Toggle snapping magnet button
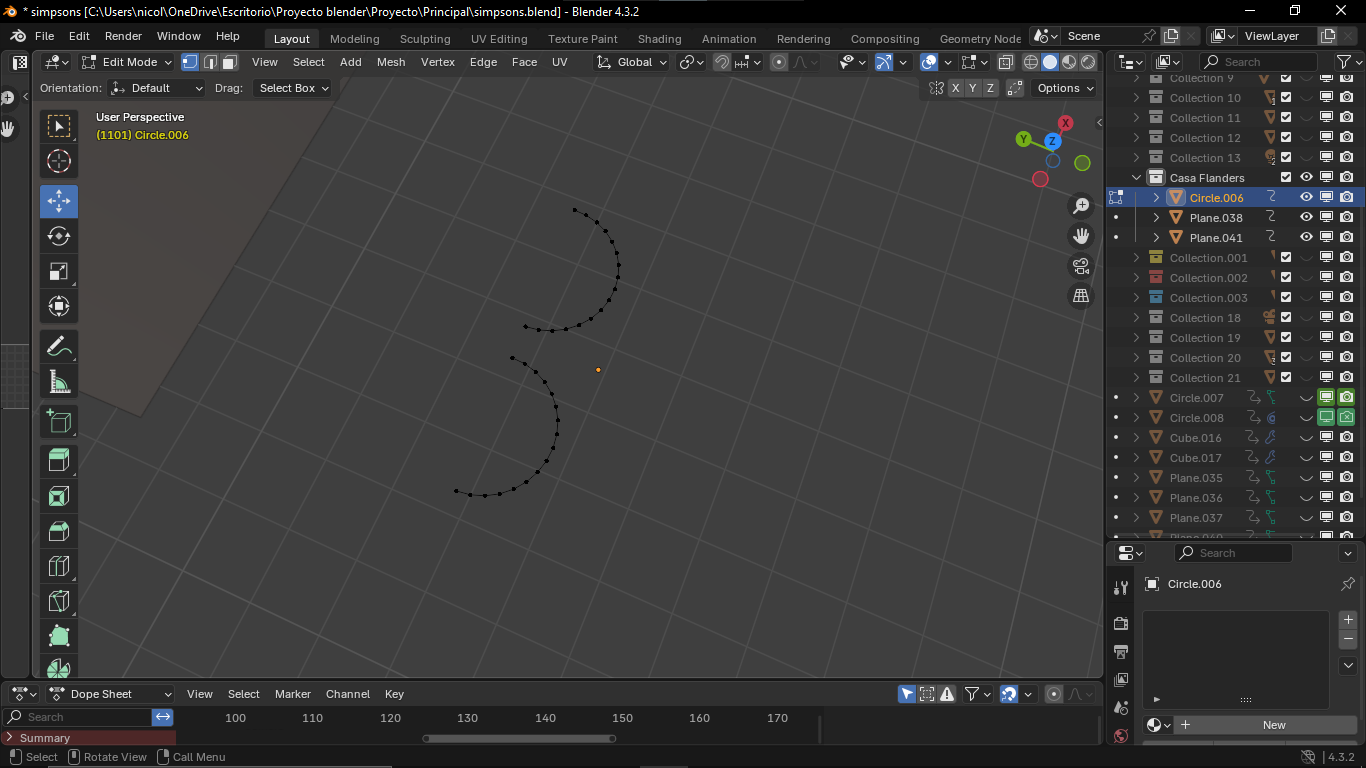1366x768 pixels. pos(722,62)
